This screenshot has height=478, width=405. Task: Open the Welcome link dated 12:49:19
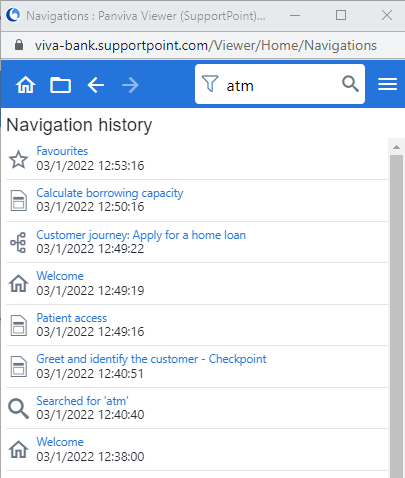pos(60,276)
